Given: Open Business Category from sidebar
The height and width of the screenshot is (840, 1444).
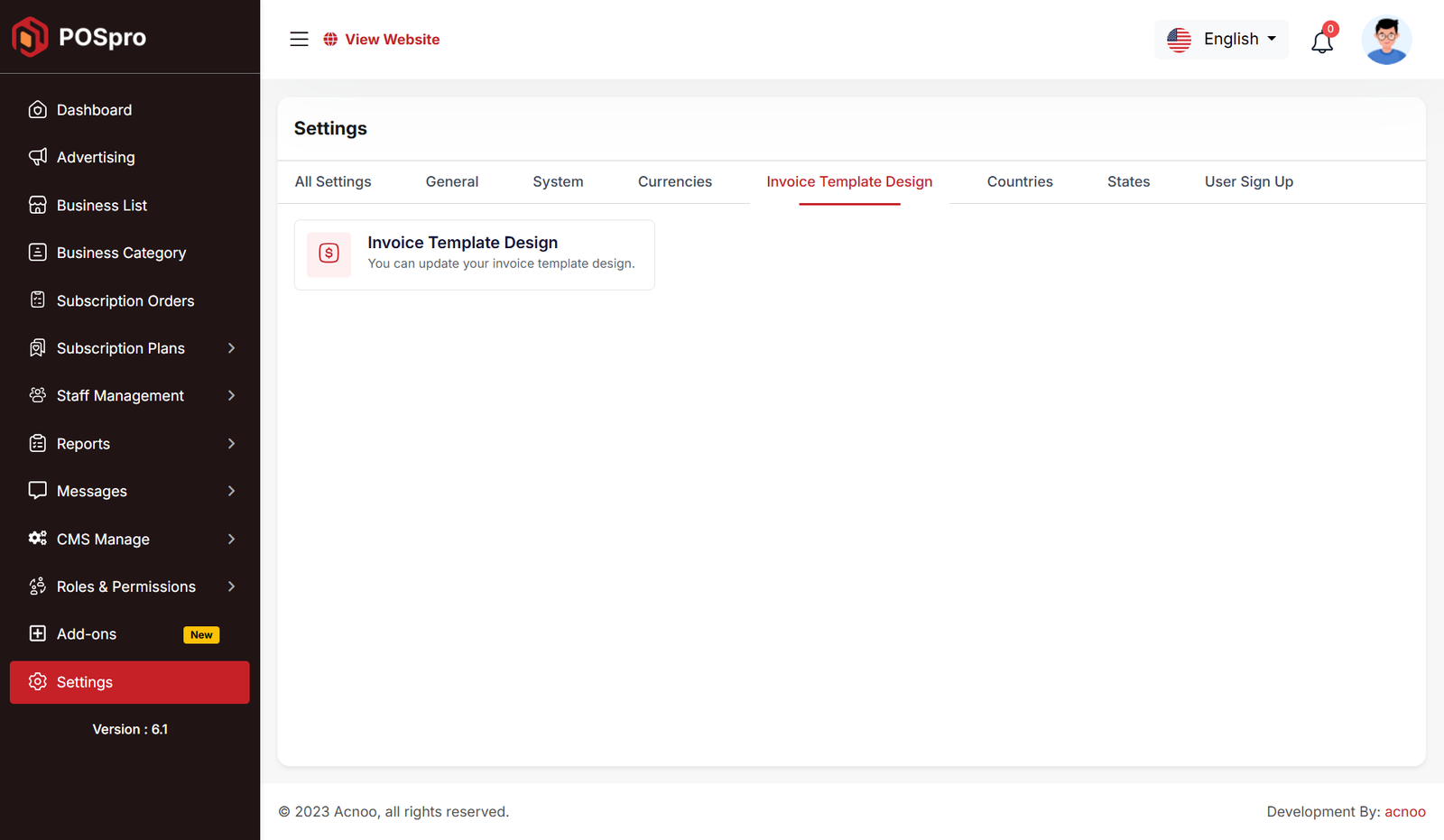Looking at the screenshot, I should (x=121, y=254).
